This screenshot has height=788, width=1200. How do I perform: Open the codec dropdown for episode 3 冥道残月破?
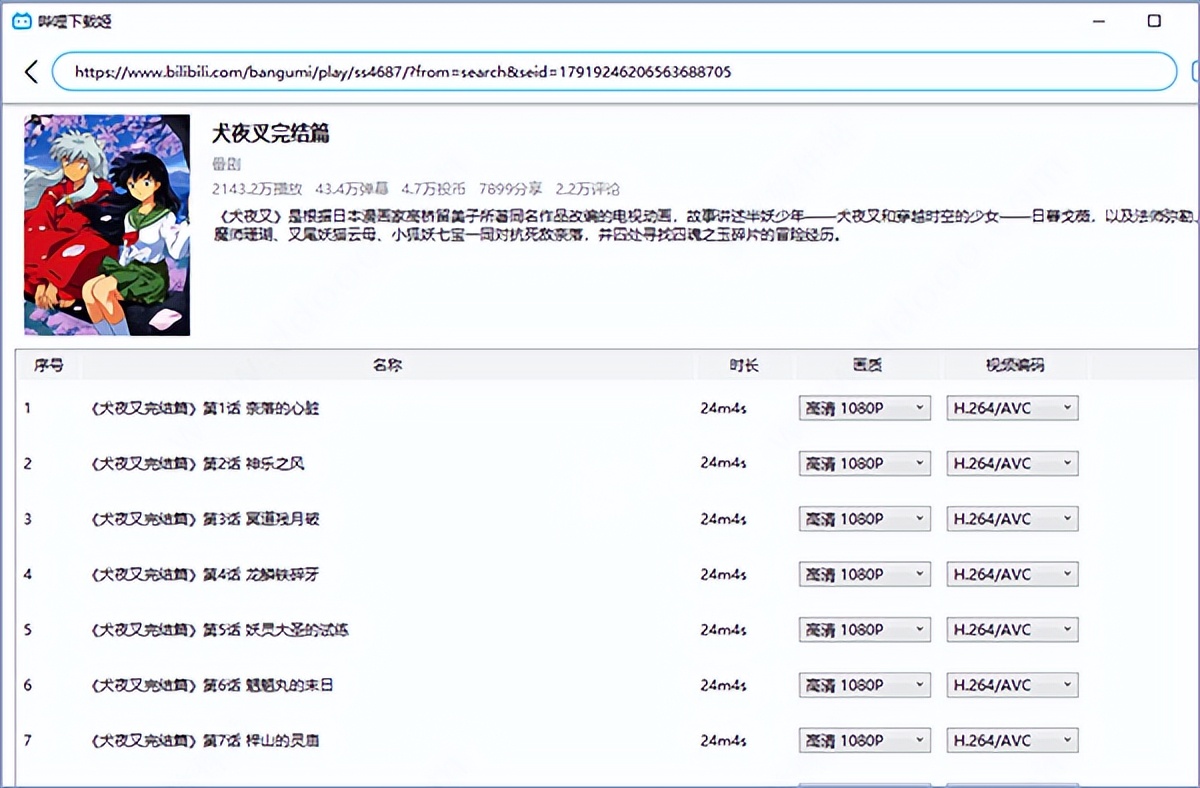(1011, 519)
